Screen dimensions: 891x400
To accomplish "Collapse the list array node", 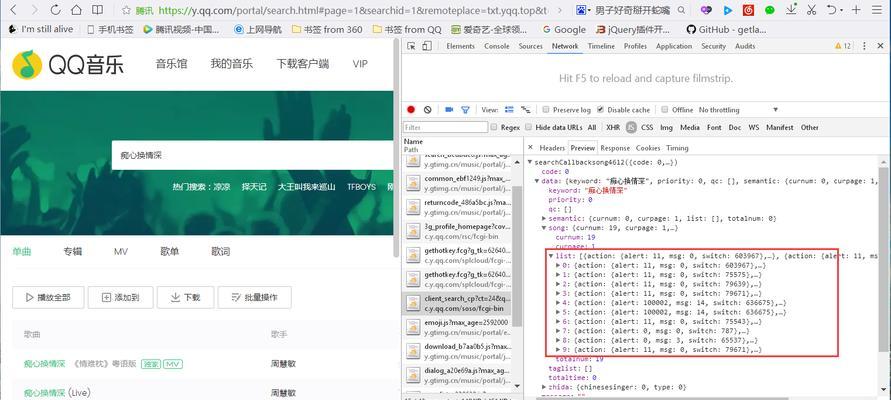I will pyautogui.click(x=551, y=256).
